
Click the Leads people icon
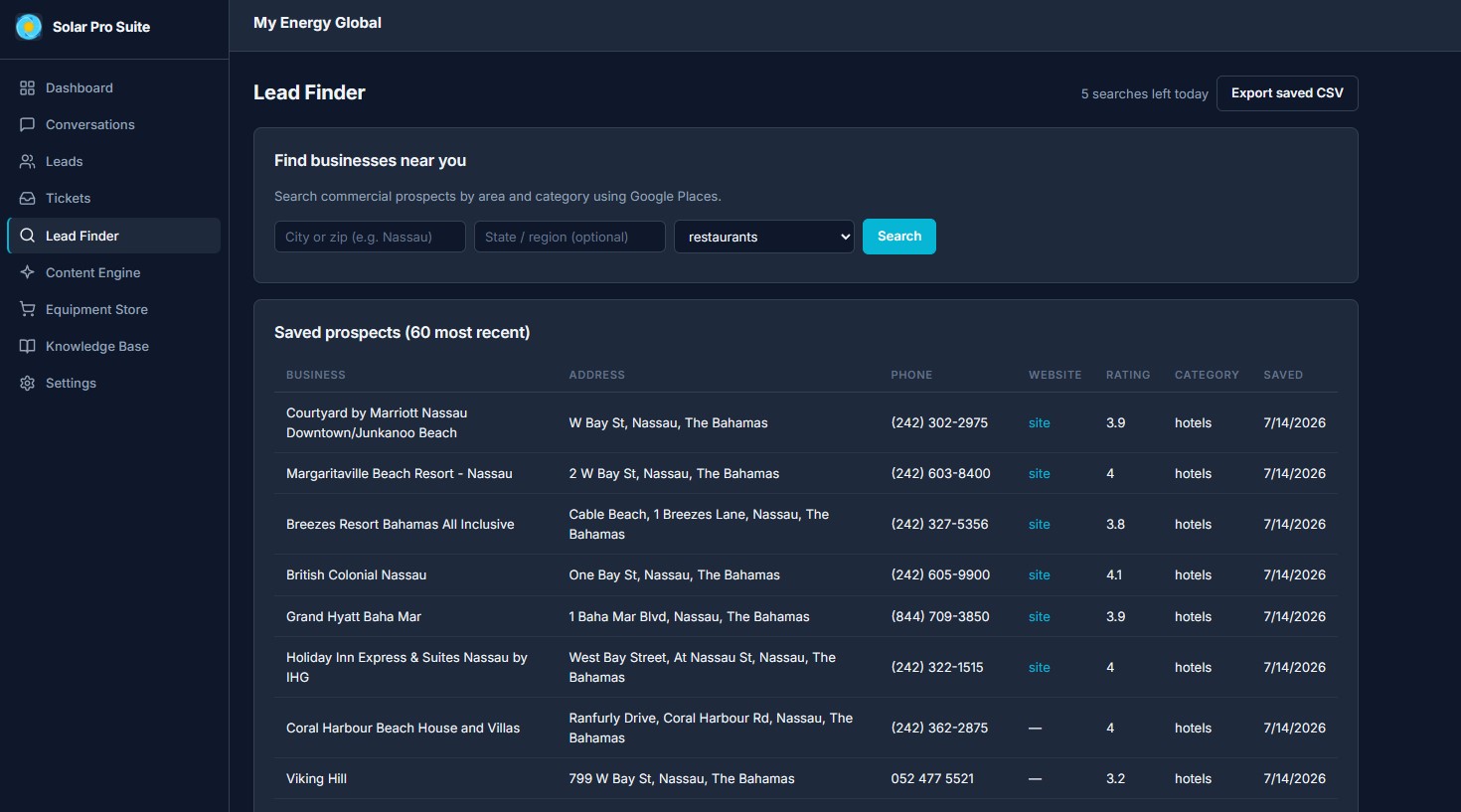click(27, 161)
